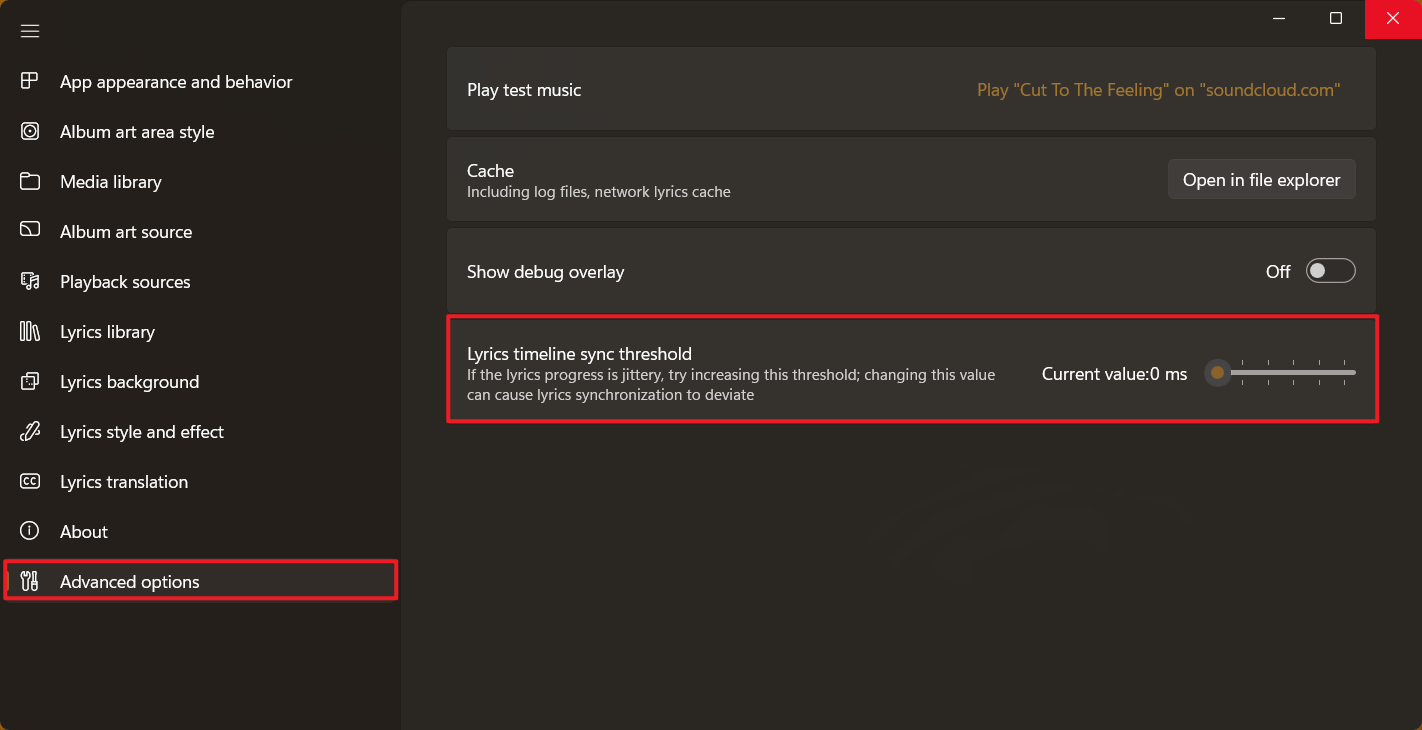
Task: Click the Playback sources icon
Action: click(x=30, y=281)
